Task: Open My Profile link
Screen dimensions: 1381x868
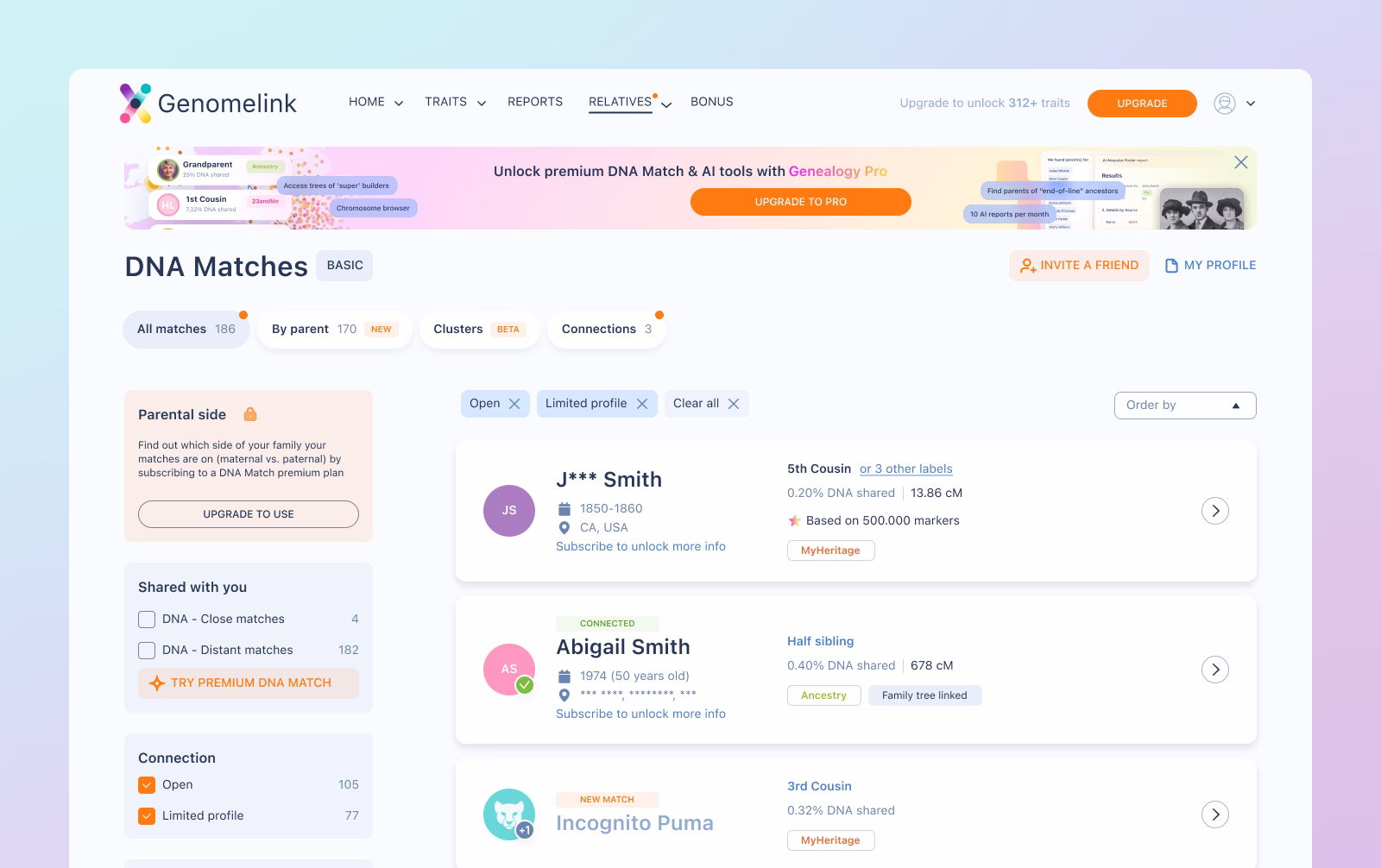Action: click(1210, 266)
